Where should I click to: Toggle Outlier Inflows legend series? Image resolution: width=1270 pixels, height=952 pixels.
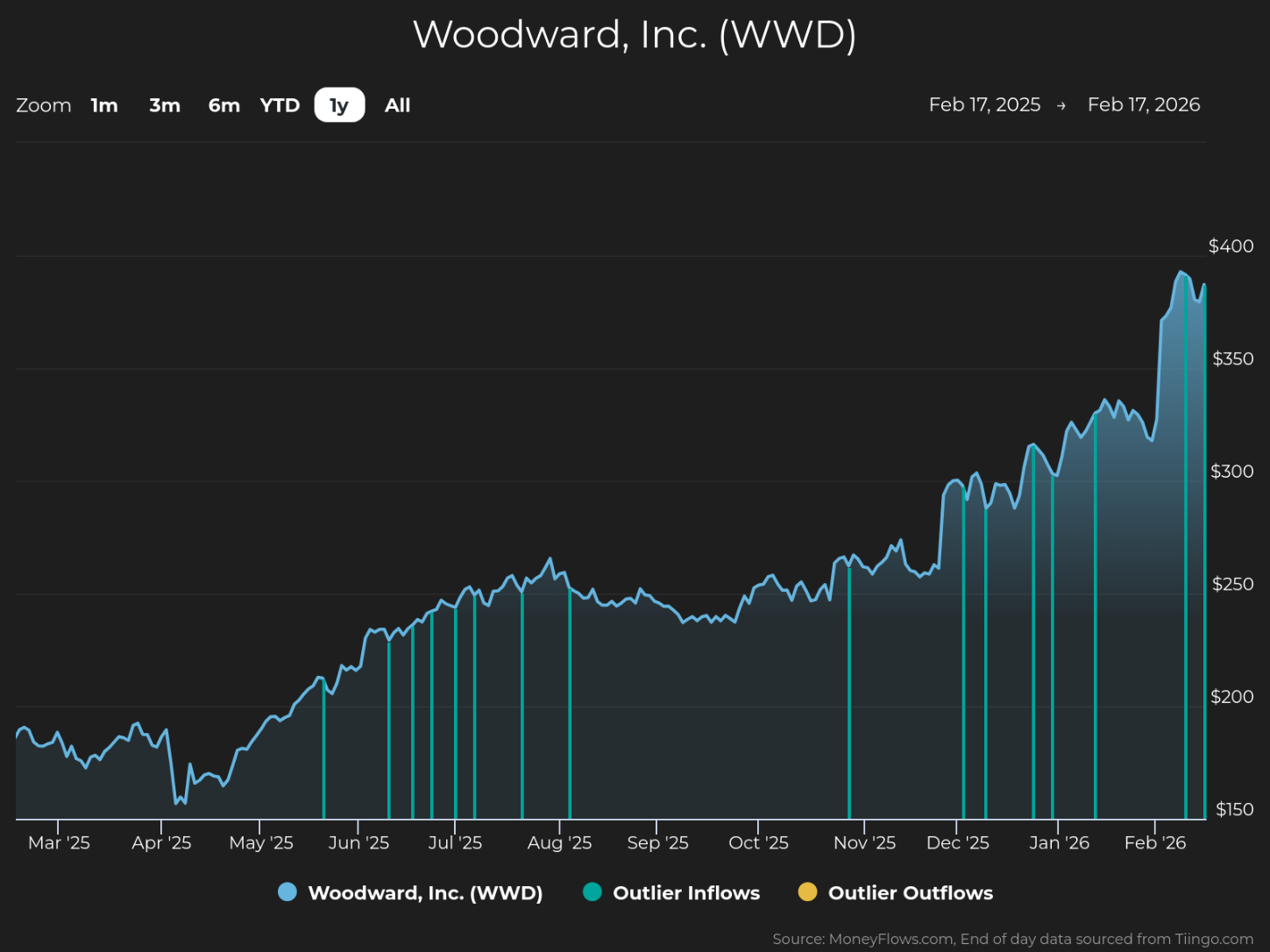tap(671, 892)
